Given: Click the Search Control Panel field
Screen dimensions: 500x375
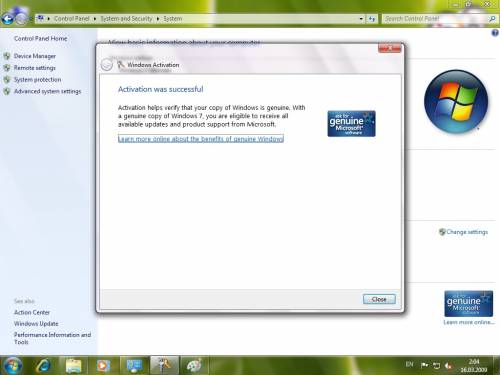Looking at the screenshot, I should pyautogui.click(x=435, y=19).
